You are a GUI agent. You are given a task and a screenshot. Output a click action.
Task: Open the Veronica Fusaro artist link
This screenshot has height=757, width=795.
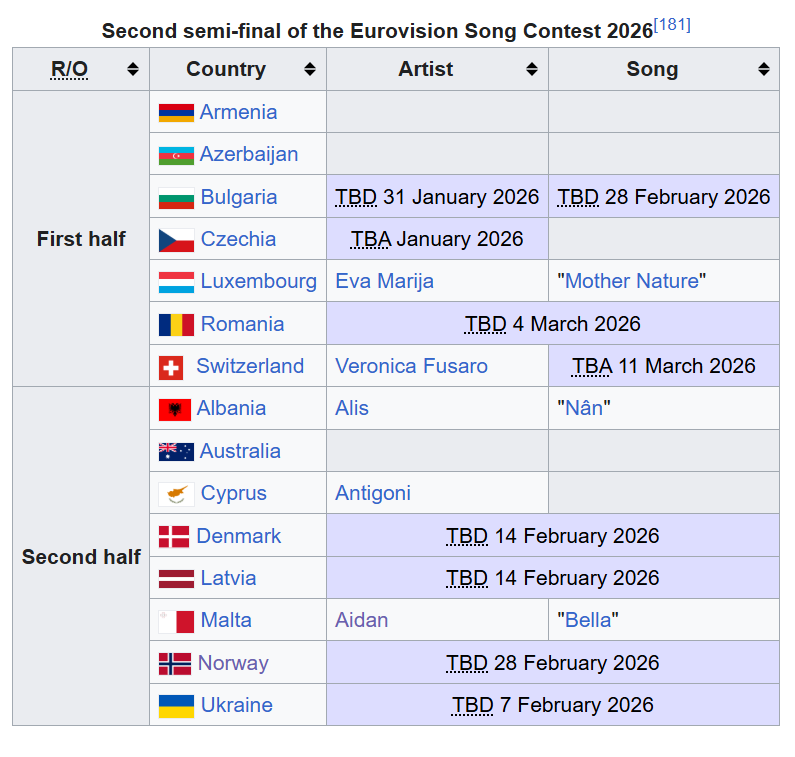tap(411, 366)
